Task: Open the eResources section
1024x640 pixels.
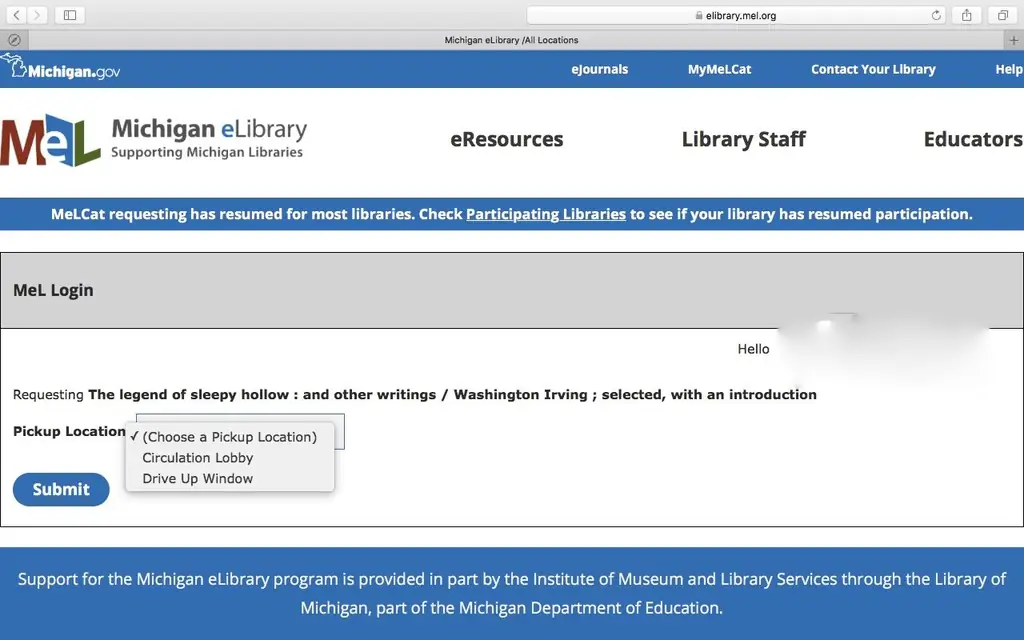Action: 507,139
